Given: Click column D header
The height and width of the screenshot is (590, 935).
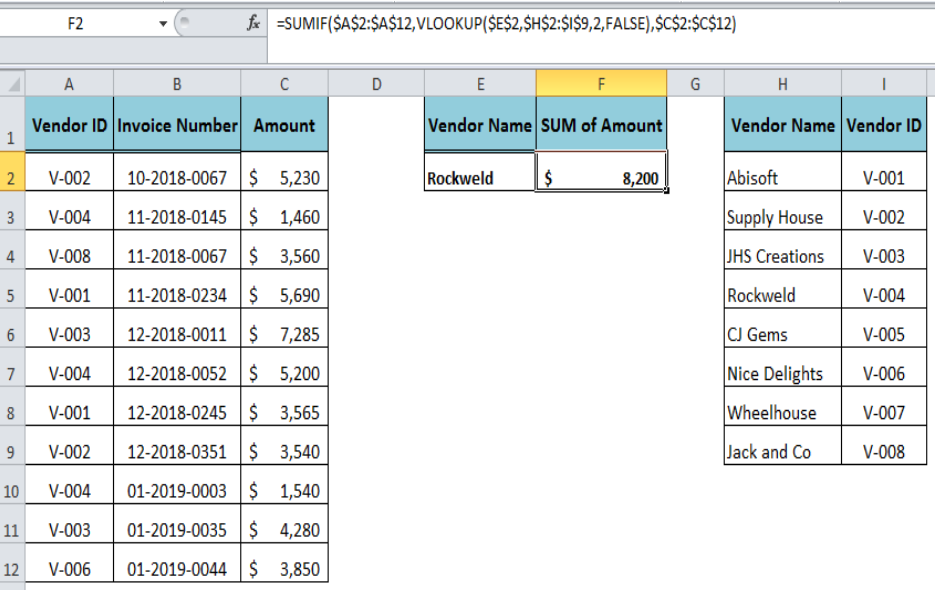Looking at the screenshot, I should point(376,84).
